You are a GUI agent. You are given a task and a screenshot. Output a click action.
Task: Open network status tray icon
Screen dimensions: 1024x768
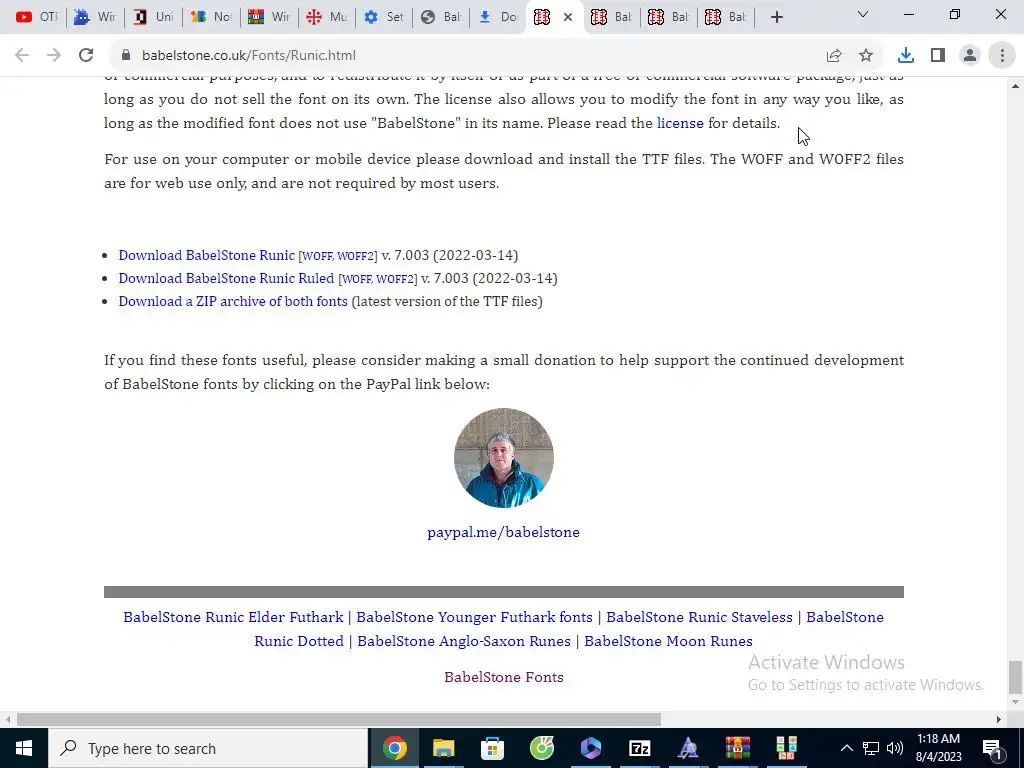coord(871,748)
